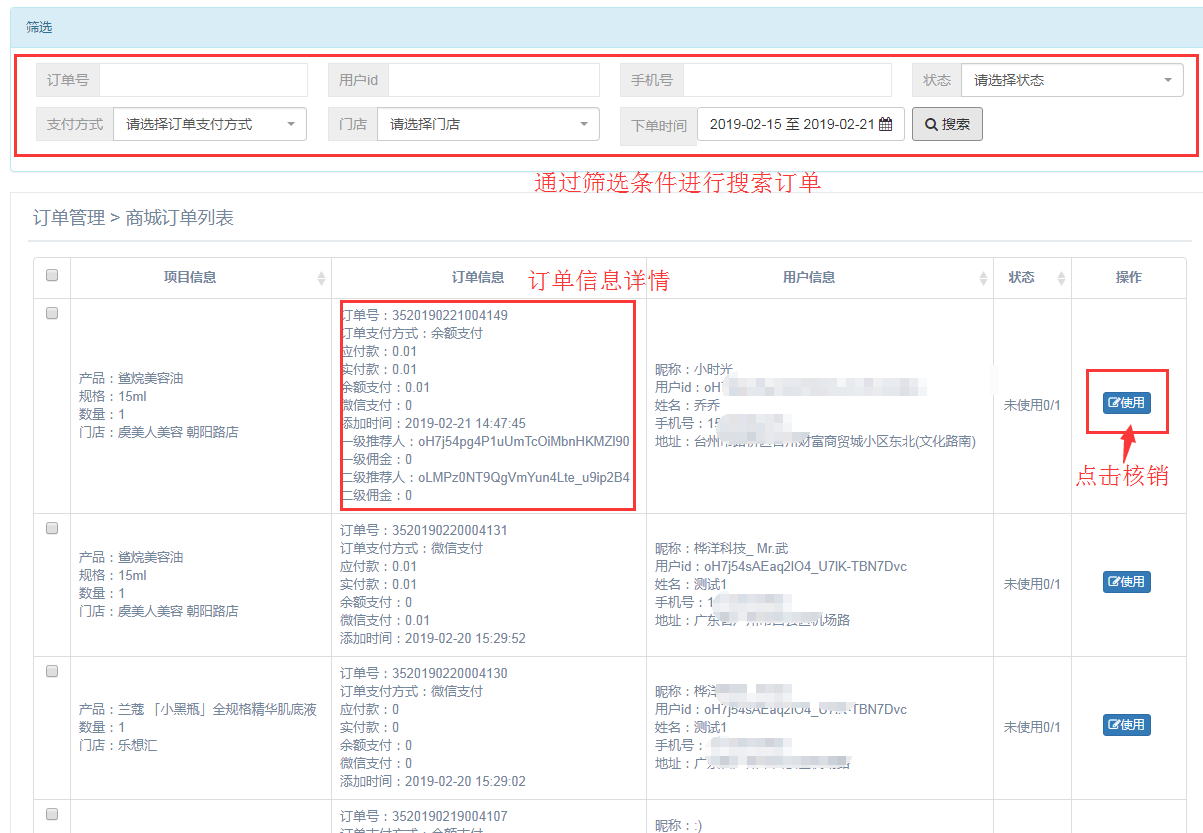Click the 手机号 phone number field
This screenshot has width=1203, height=833.
[786, 80]
